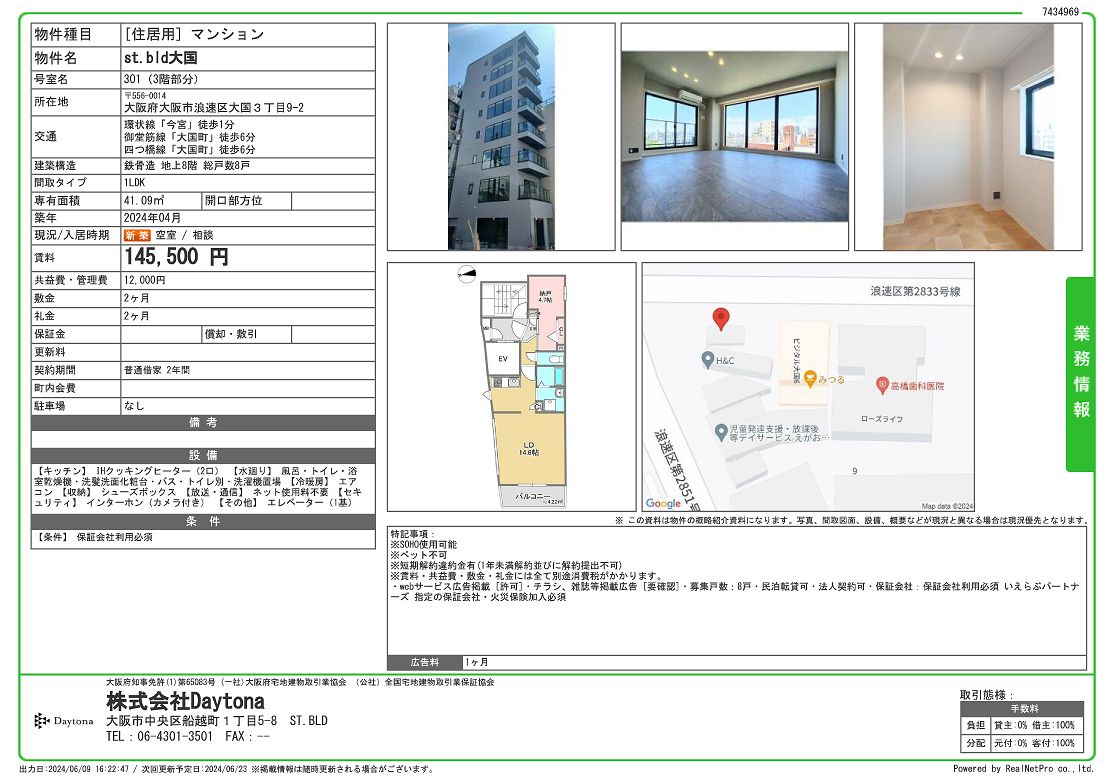Image resolution: width=1120 pixels, height=782 pixels.
Task: Click the 浪速区第2833号線 road label on map
Action: [915, 291]
